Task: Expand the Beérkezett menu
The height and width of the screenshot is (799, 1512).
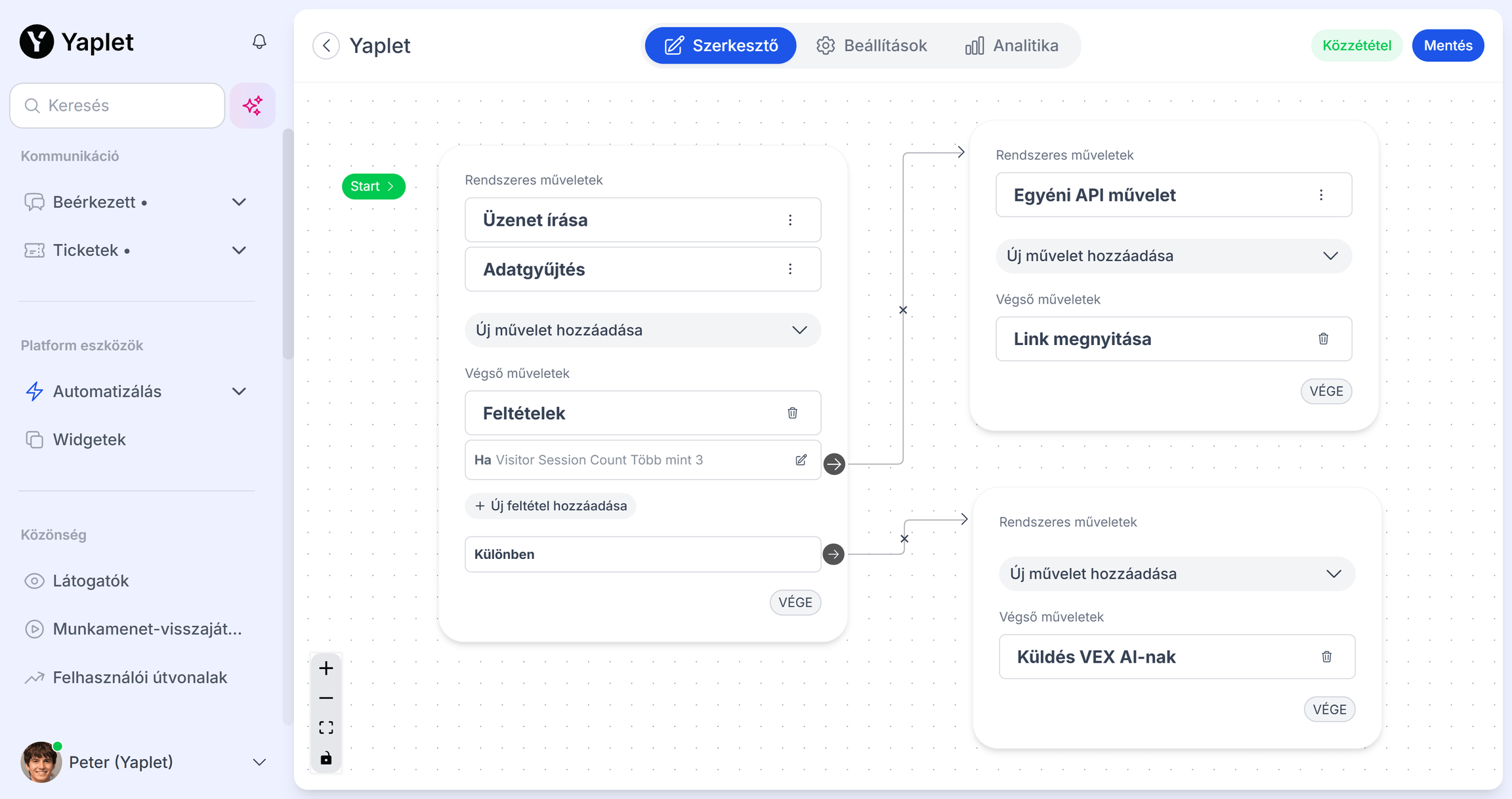Action: 239,202
